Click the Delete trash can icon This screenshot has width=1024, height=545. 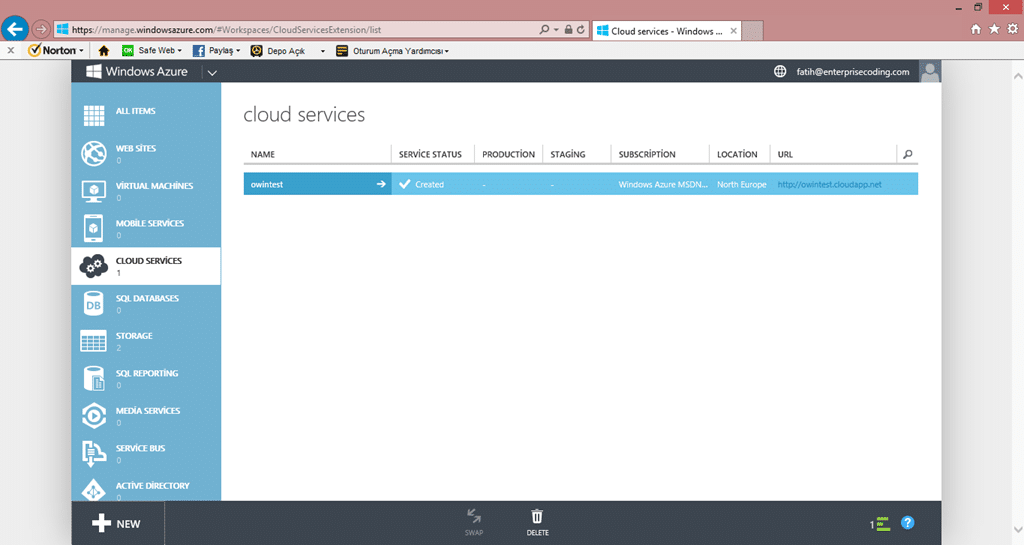tap(537, 516)
